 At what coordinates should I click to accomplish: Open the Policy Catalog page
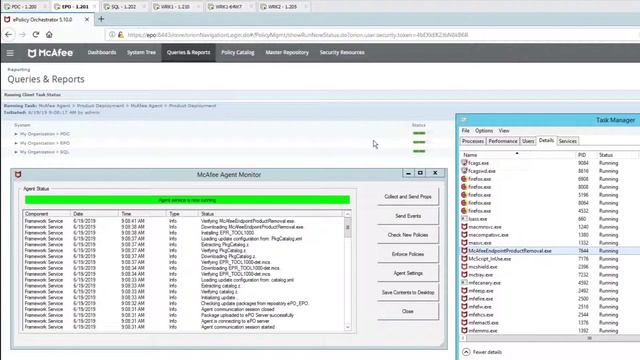(x=238, y=53)
